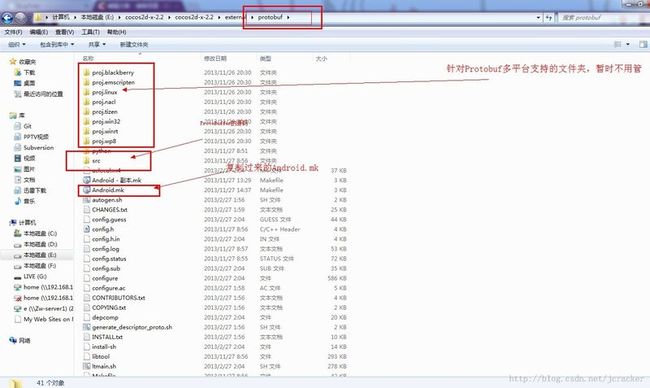This screenshot has height=388, width=650.
Task: Show the preview pane using its toolbar icon
Action: (643, 44)
